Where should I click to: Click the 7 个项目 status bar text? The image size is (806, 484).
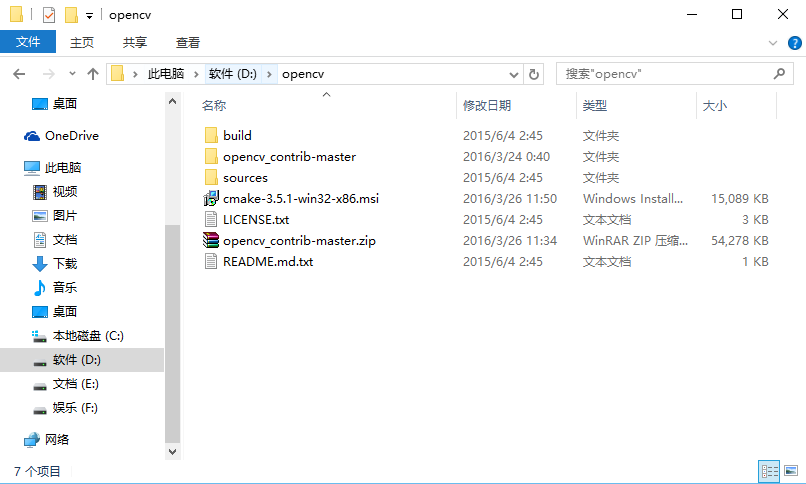coord(37,471)
